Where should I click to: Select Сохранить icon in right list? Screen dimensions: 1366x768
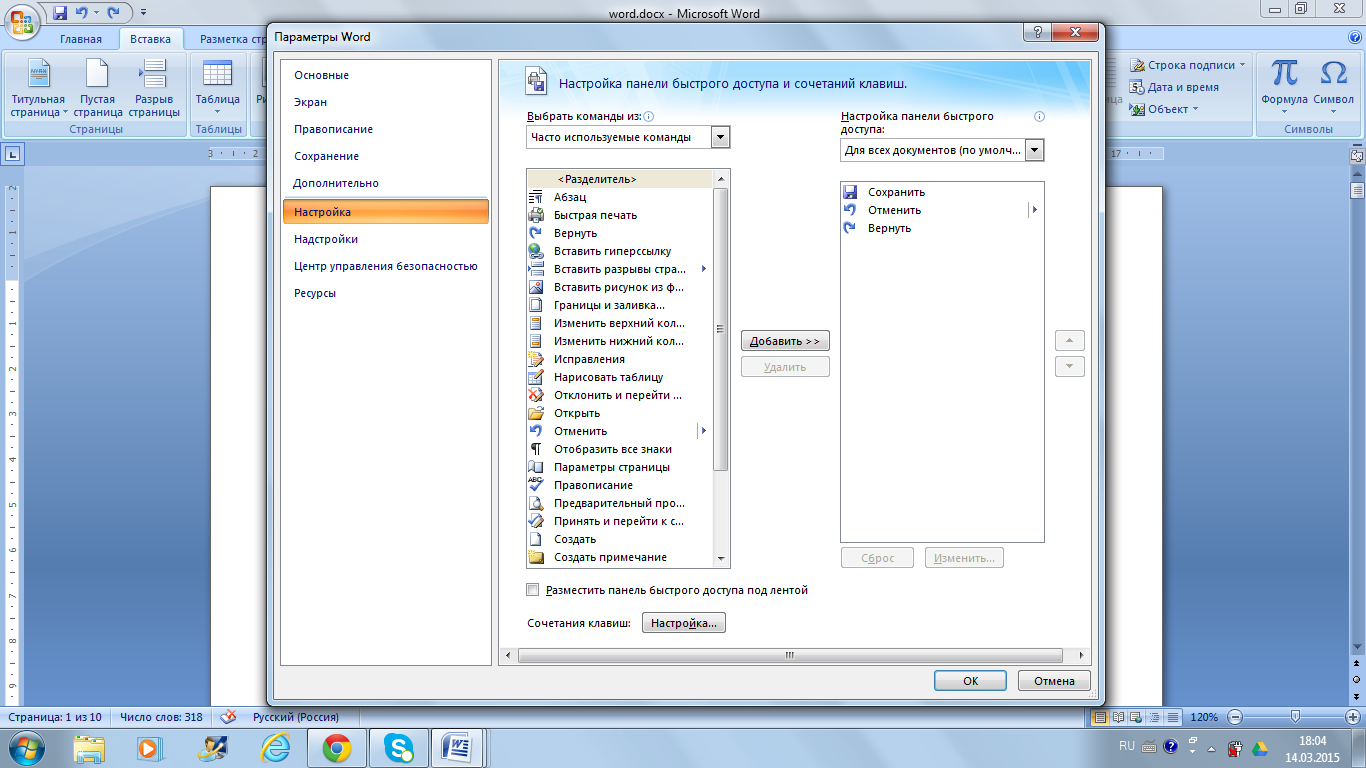click(x=850, y=192)
